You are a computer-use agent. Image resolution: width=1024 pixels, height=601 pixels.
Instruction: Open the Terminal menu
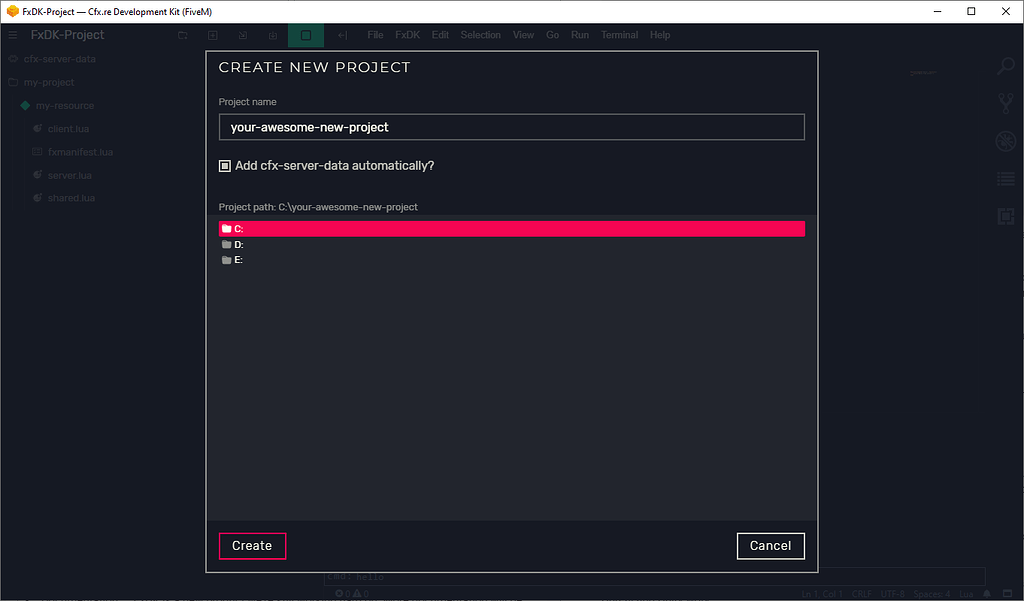[619, 34]
